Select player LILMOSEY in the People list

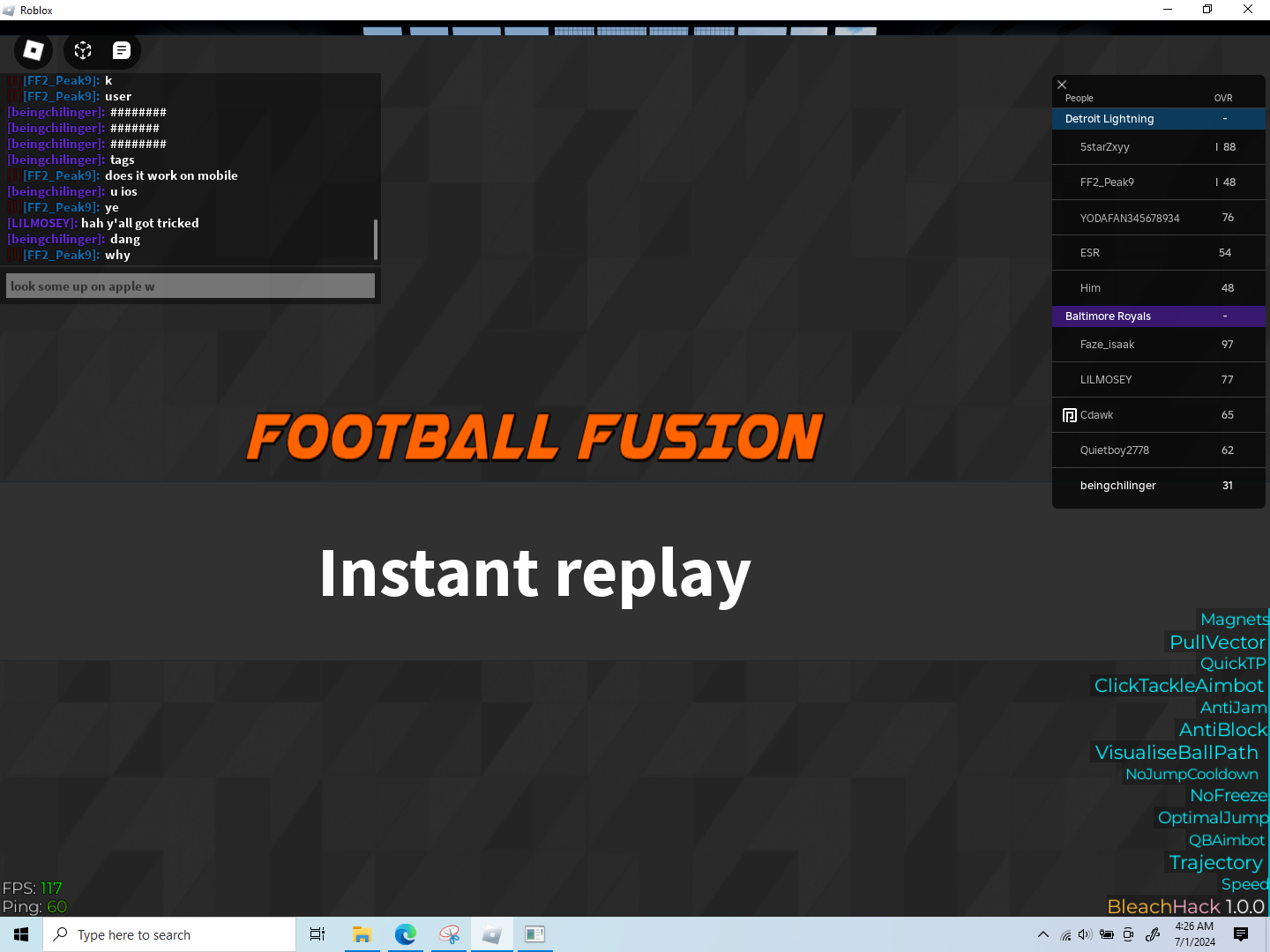coord(1159,380)
